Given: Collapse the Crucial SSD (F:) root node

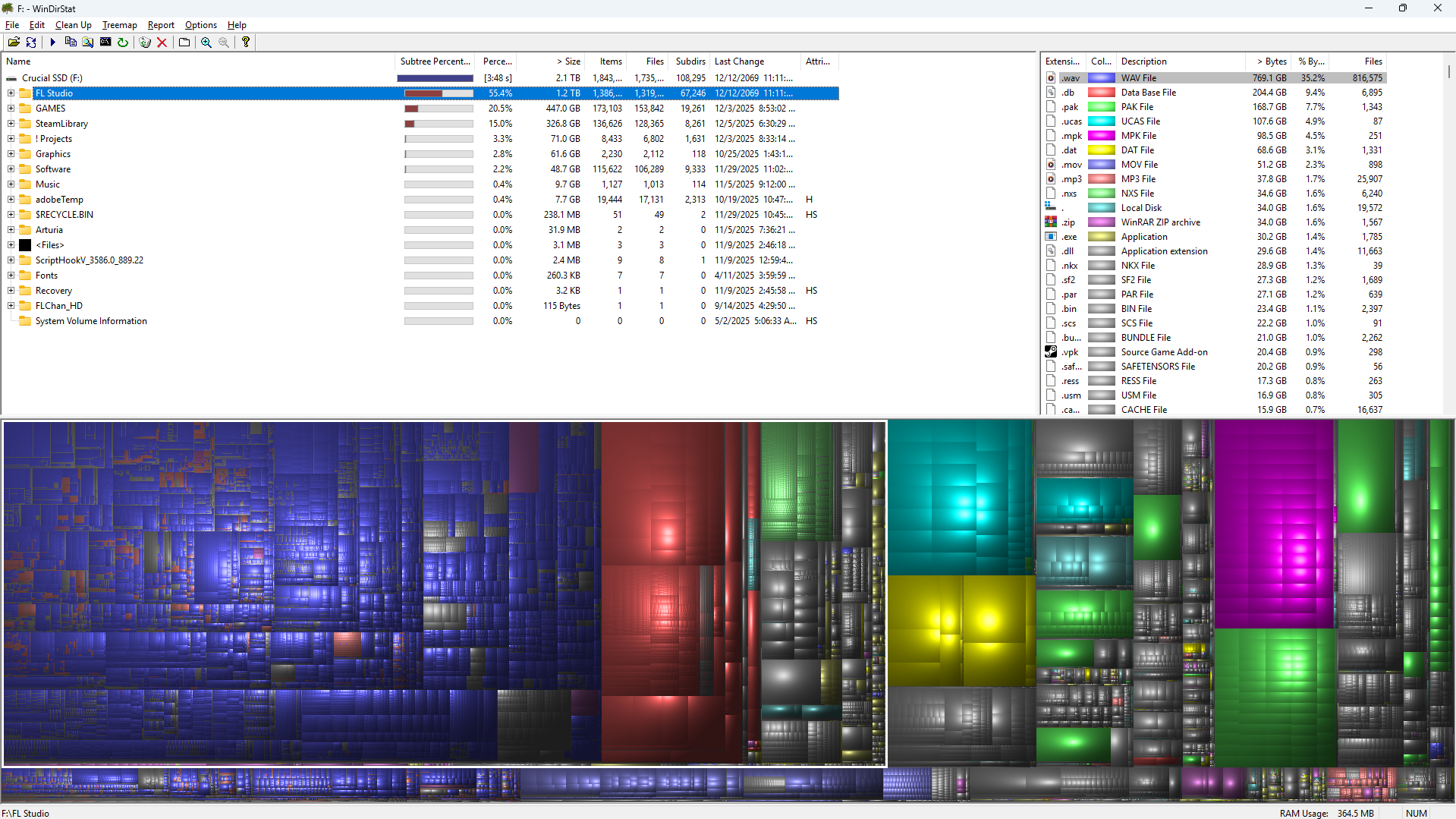Looking at the screenshot, I should [x=11, y=78].
